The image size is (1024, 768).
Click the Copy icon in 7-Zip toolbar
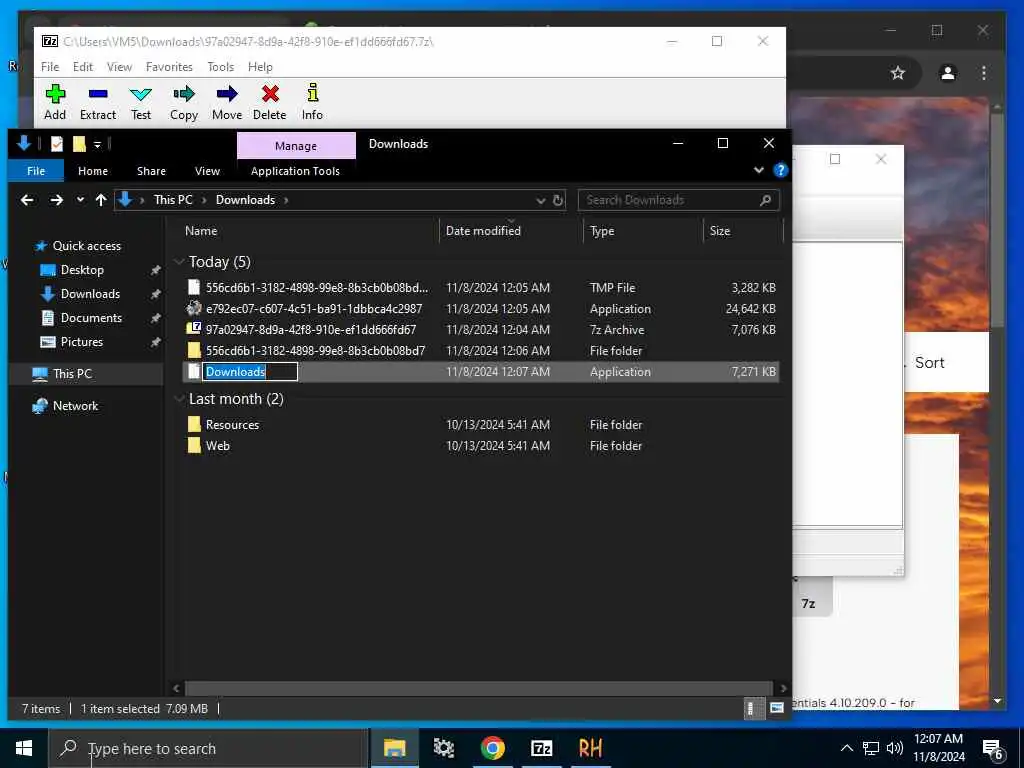pos(184,94)
